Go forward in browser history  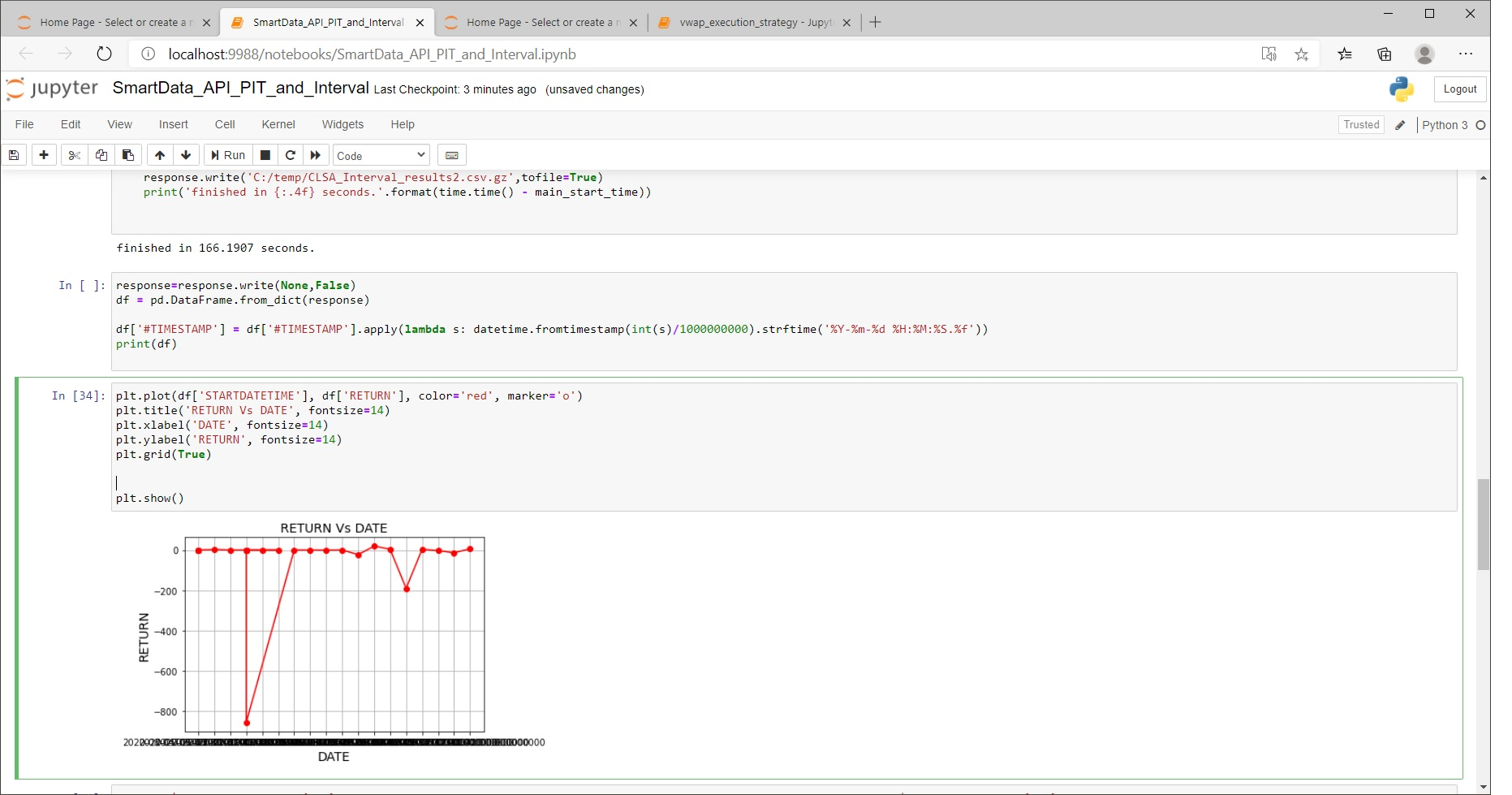[x=65, y=54]
